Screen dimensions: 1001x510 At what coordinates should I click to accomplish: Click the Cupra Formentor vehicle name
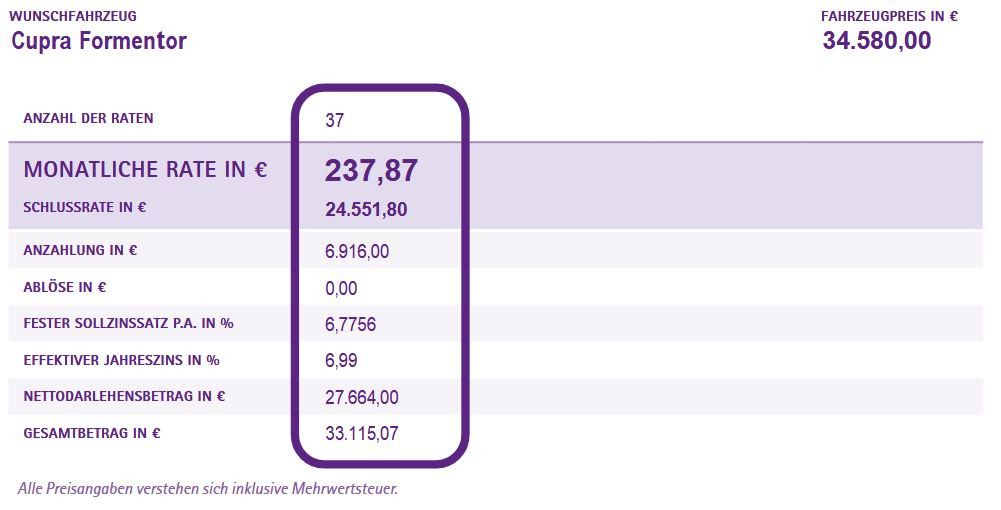pyautogui.click(x=99, y=41)
